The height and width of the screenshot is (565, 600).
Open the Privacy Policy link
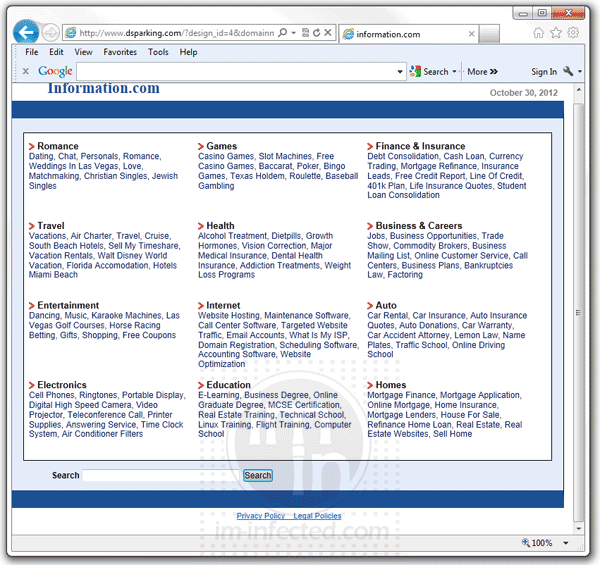[x=260, y=516]
